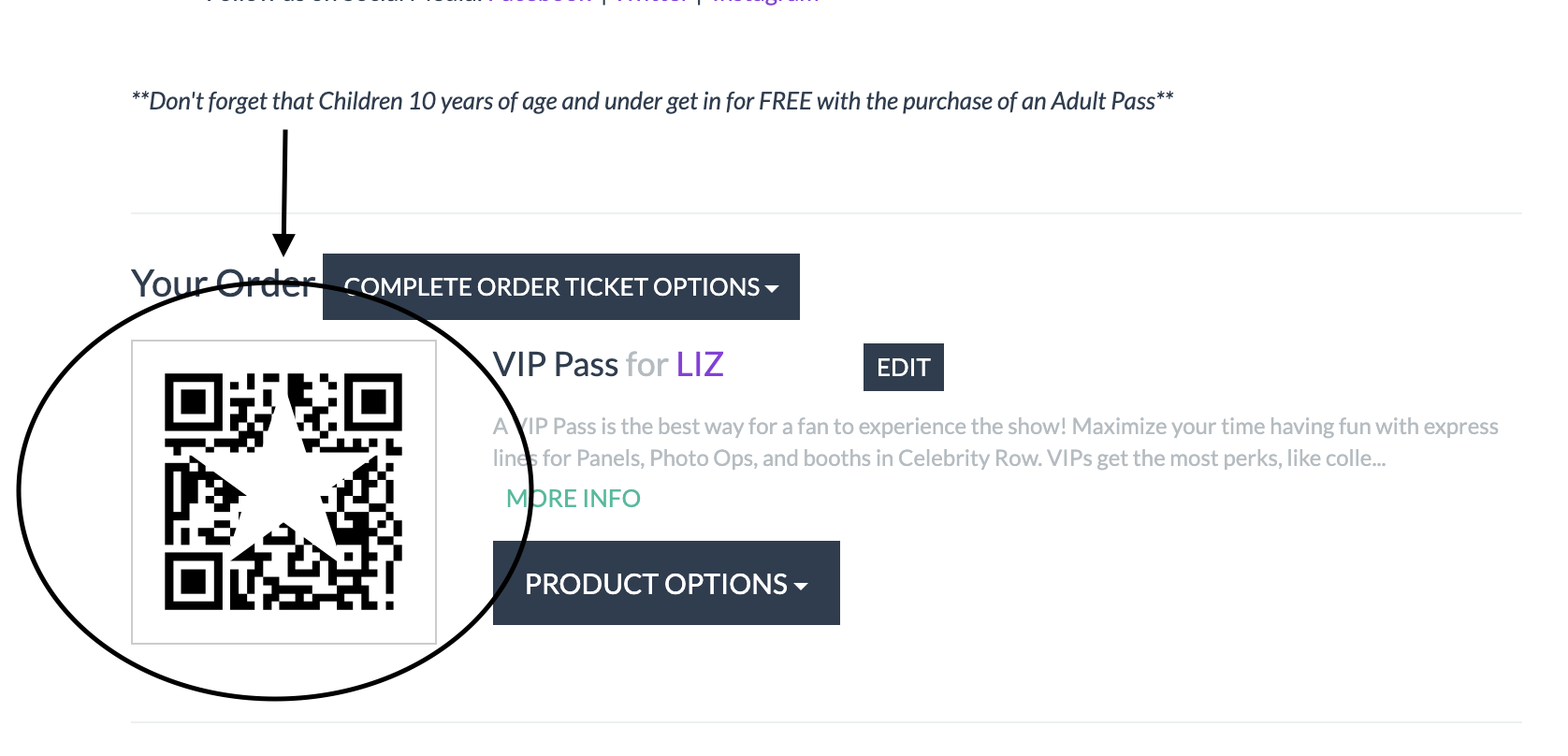Click the top-left QR finder square
The width and height of the screenshot is (1568, 756).
pos(194,402)
